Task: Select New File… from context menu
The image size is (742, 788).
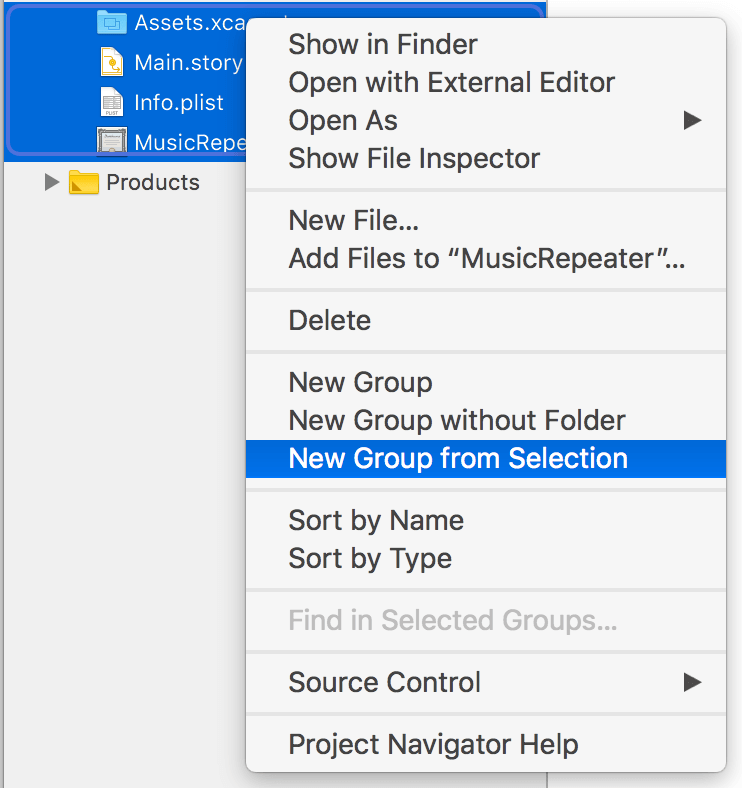Action: point(354,220)
